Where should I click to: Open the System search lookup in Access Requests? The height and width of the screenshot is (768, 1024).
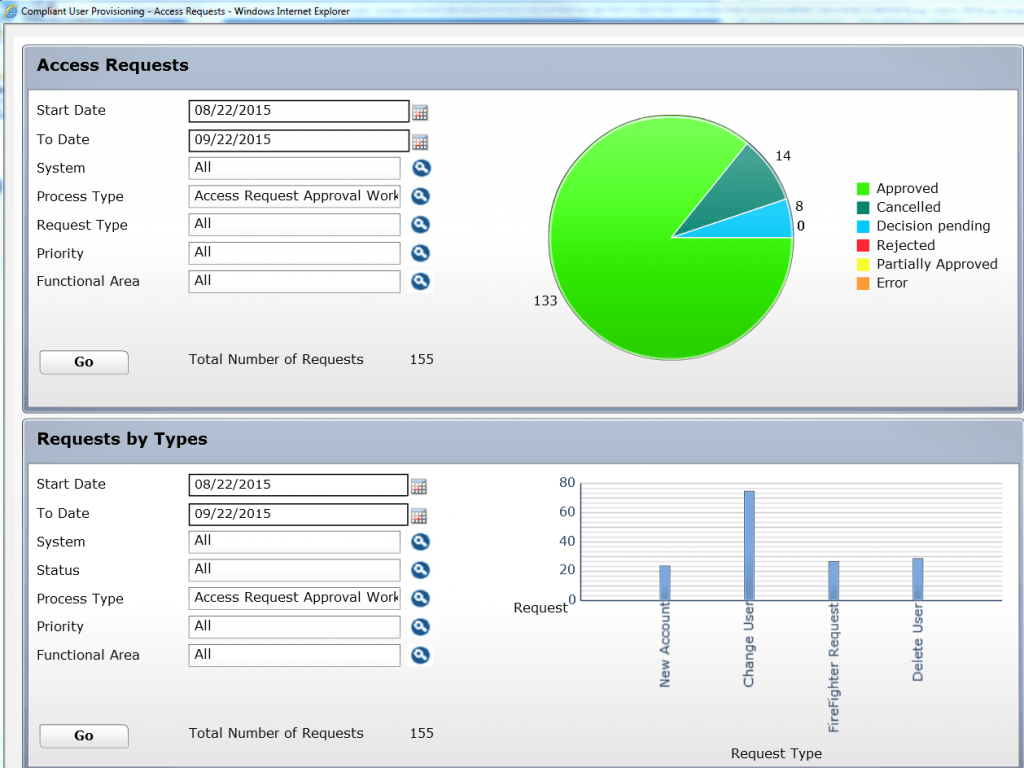(420, 168)
